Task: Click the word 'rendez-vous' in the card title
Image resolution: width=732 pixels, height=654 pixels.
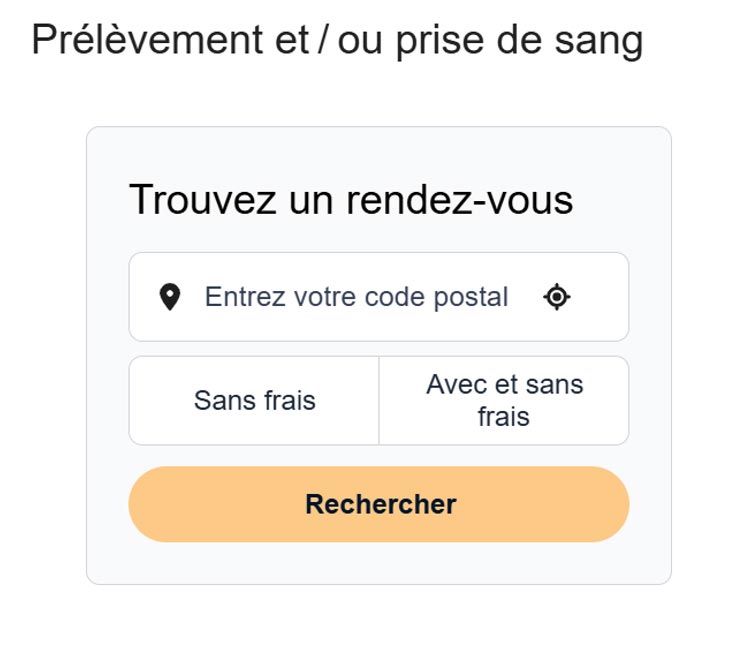Action: click(460, 200)
